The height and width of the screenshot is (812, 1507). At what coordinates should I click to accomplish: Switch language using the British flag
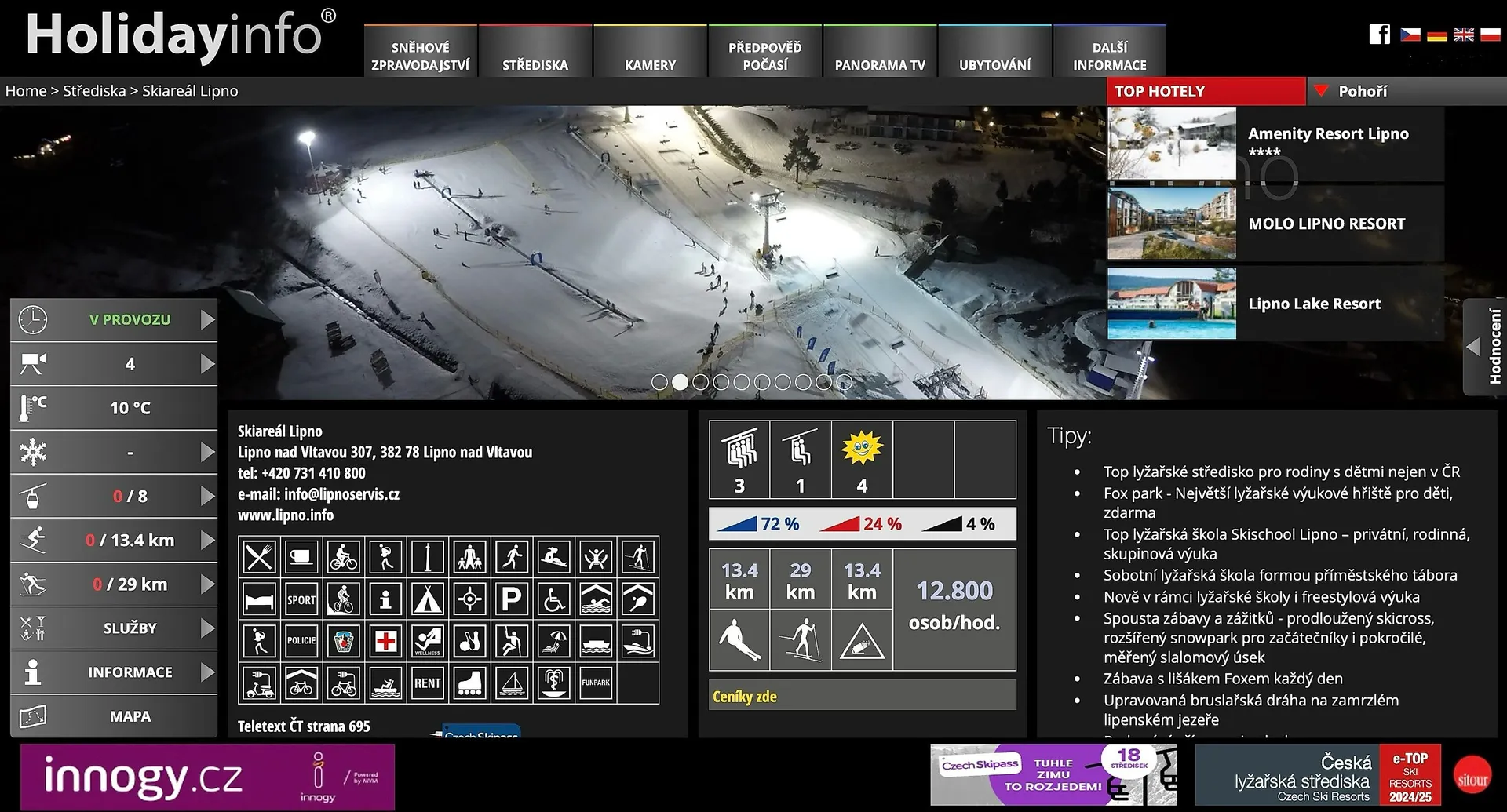[1463, 35]
